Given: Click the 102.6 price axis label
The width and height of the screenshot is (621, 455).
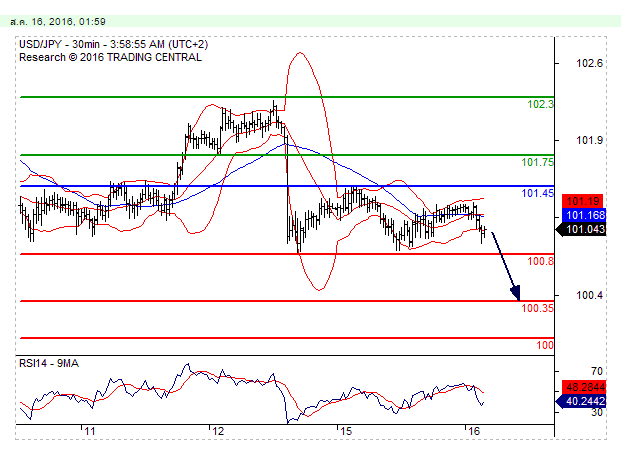Looking at the screenshot, I should click(589, 63).
